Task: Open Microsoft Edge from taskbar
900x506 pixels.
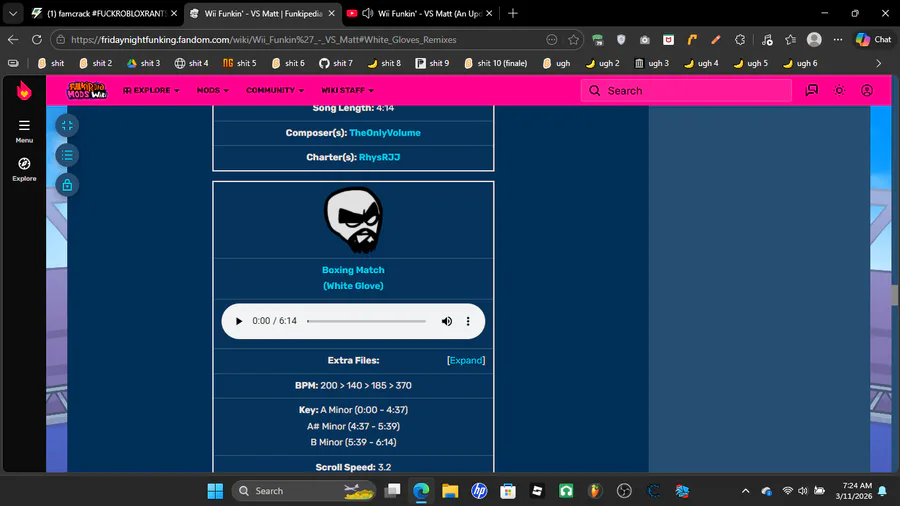Action: [421, 491]
